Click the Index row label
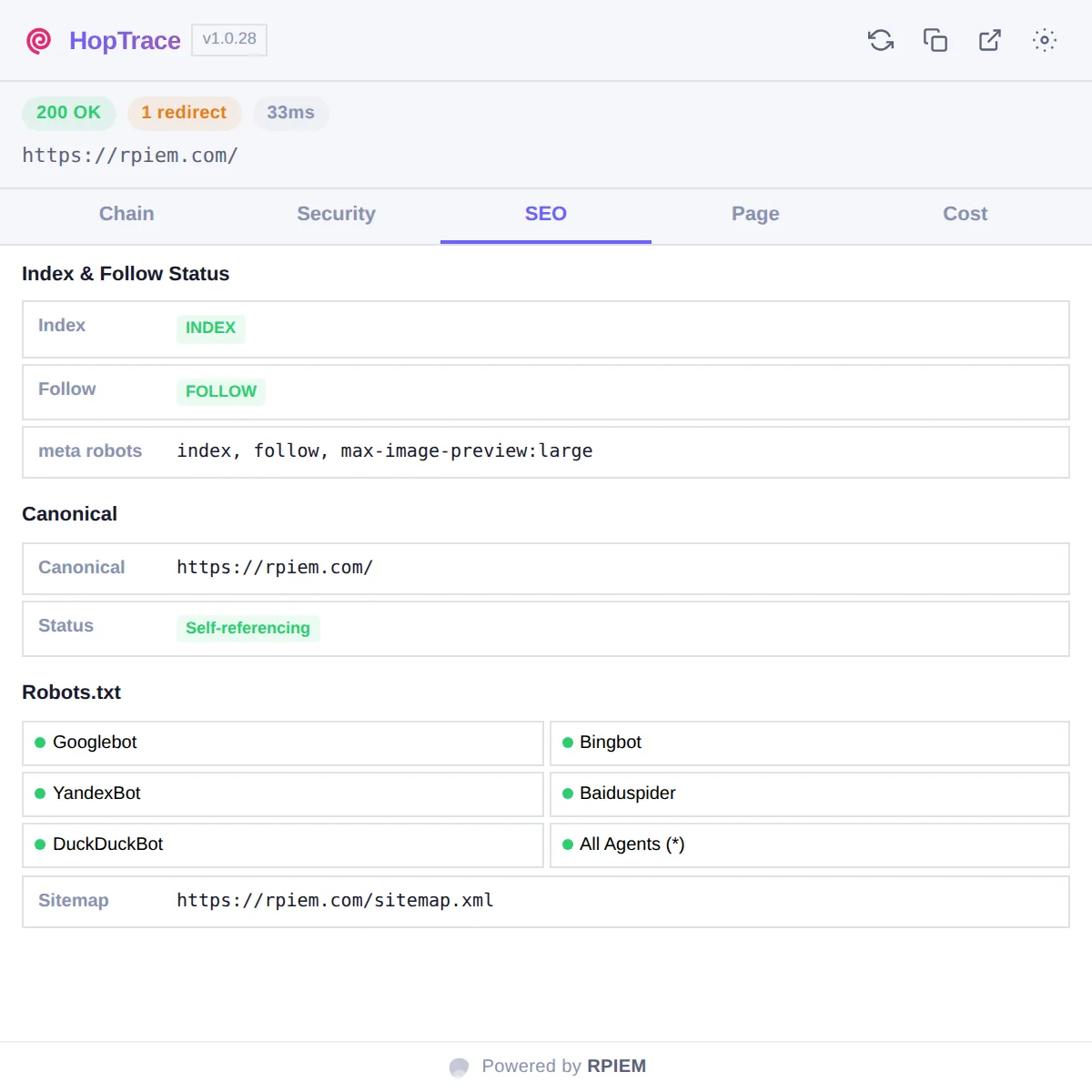1092x1092 pixels. point(62,326)
